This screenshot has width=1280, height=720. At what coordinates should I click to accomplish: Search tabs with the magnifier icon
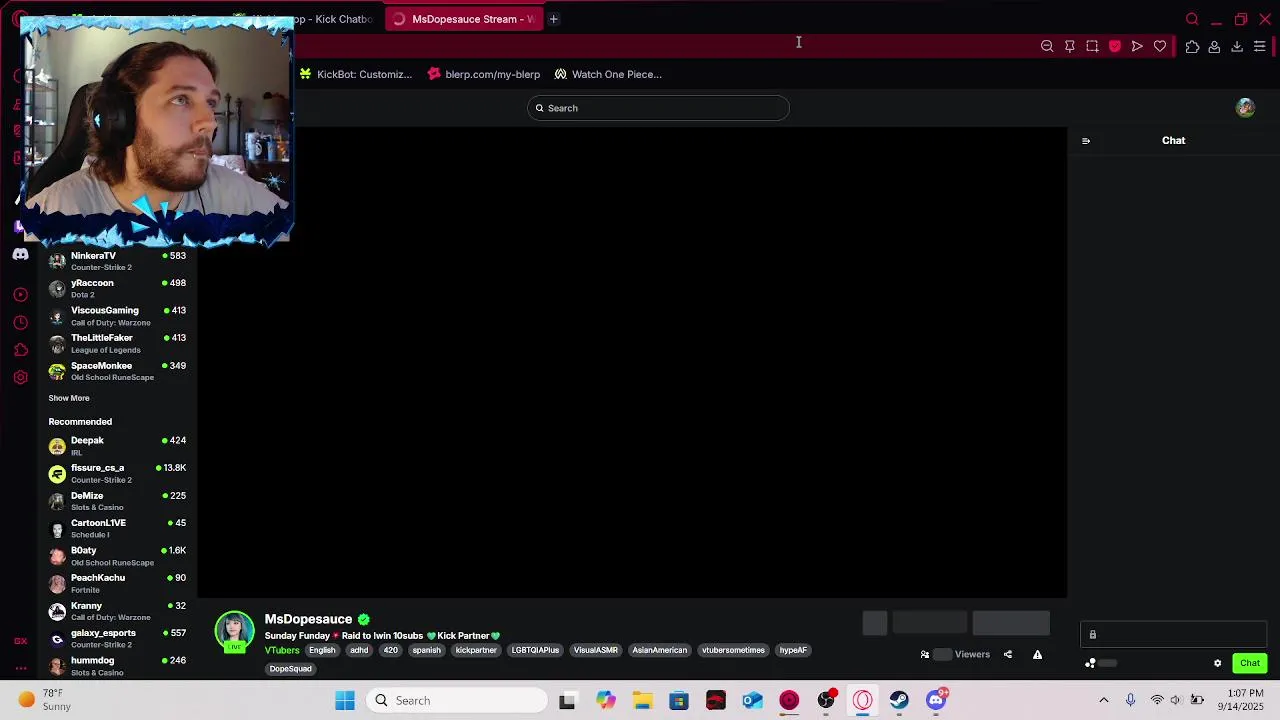[x=1192, y=19]
